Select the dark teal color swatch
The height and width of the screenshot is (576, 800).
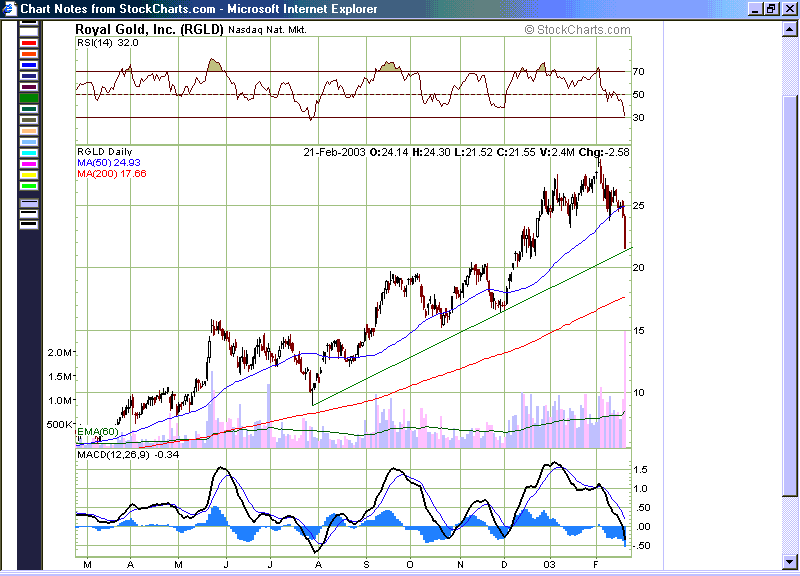29,109
